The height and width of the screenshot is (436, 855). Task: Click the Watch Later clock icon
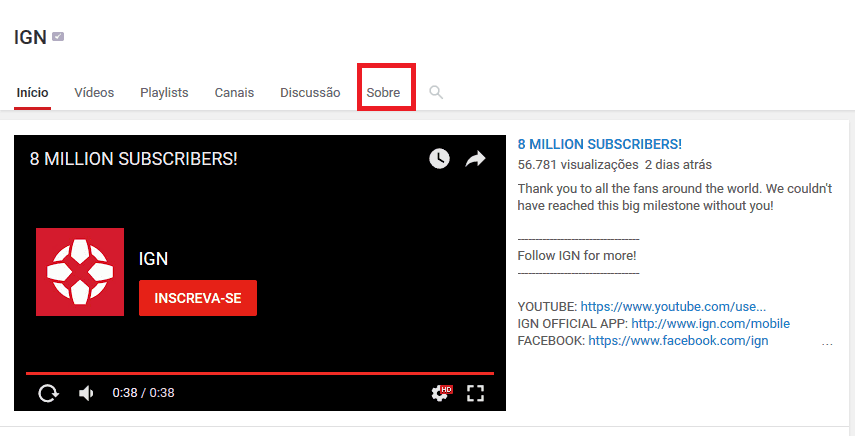pos(439,159)
